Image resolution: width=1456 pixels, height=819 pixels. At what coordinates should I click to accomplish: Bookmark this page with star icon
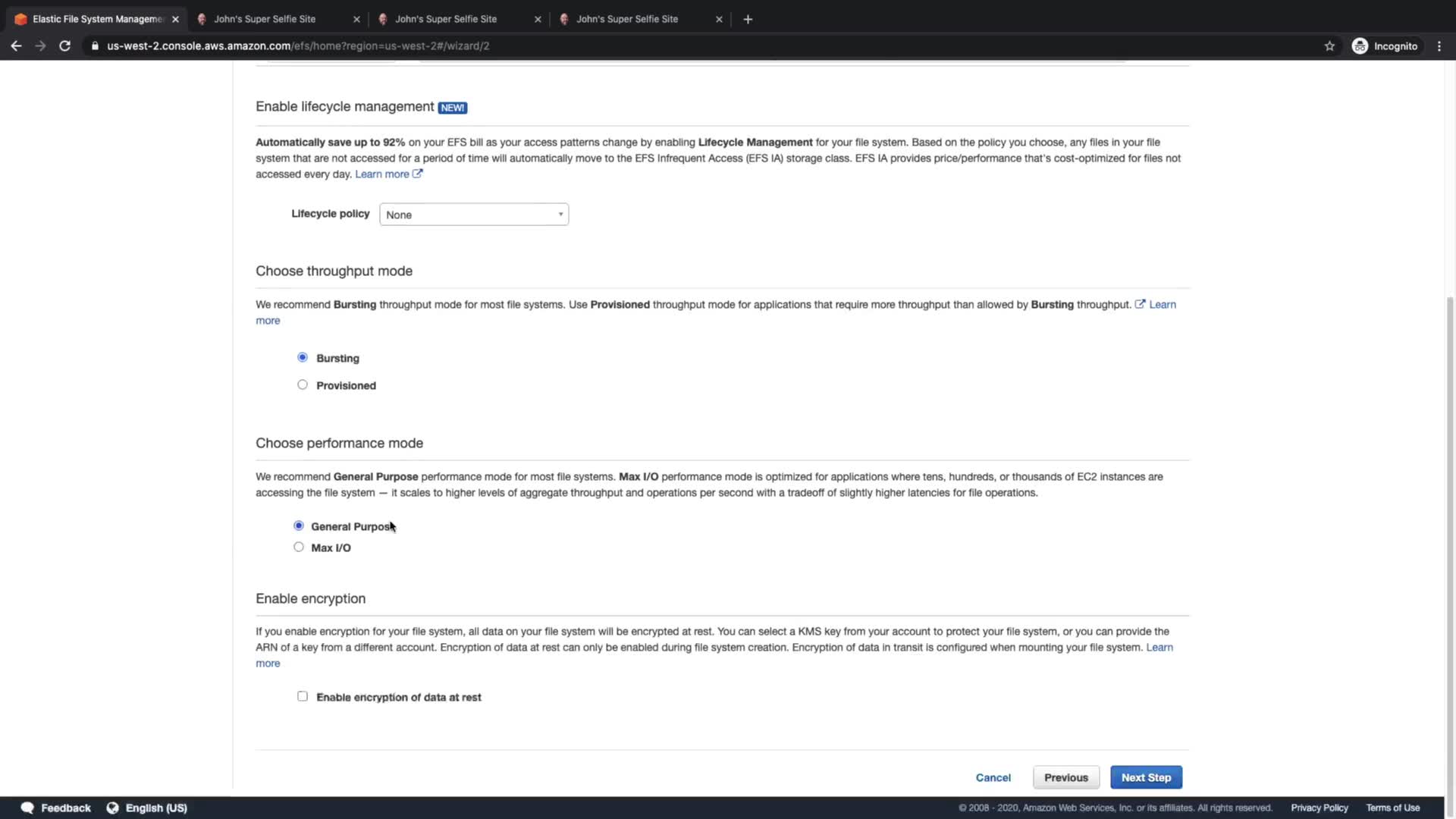1329,45
